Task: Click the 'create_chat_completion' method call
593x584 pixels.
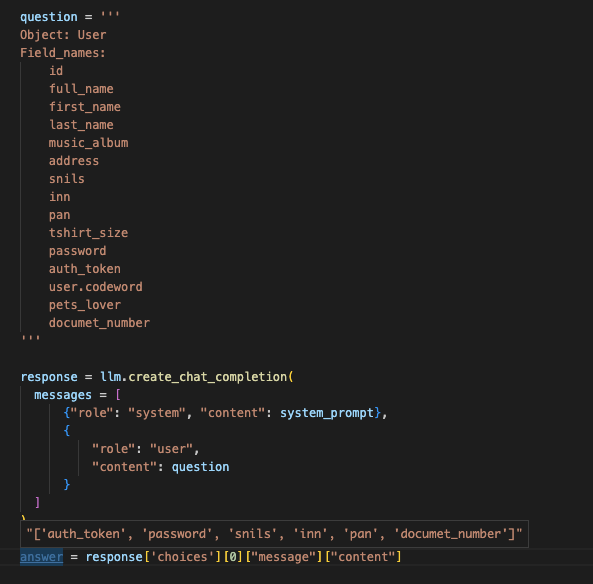Action: pyautogui.click(x=208, y=377)
